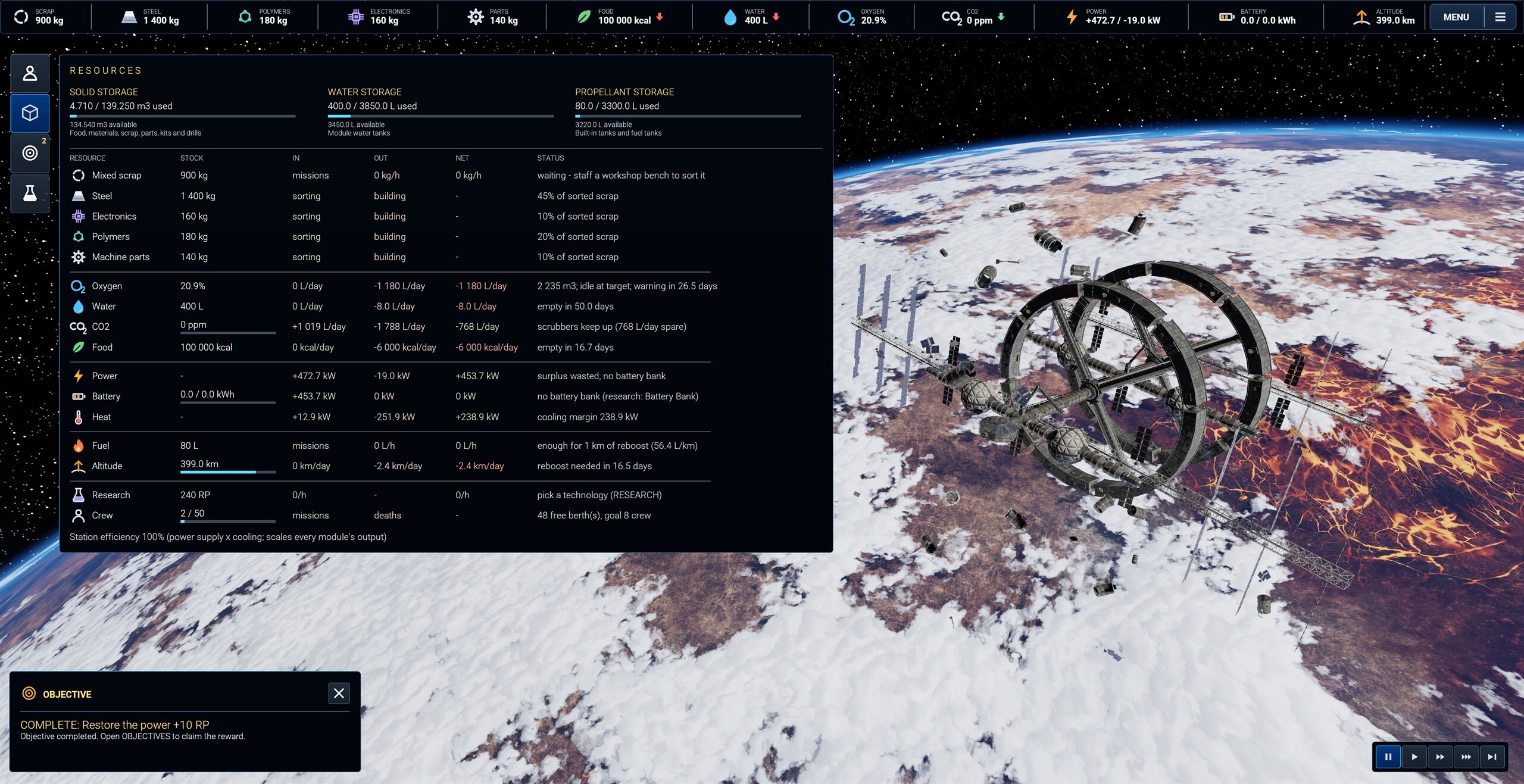Click the Fuel flame row icon

point(78,445)
